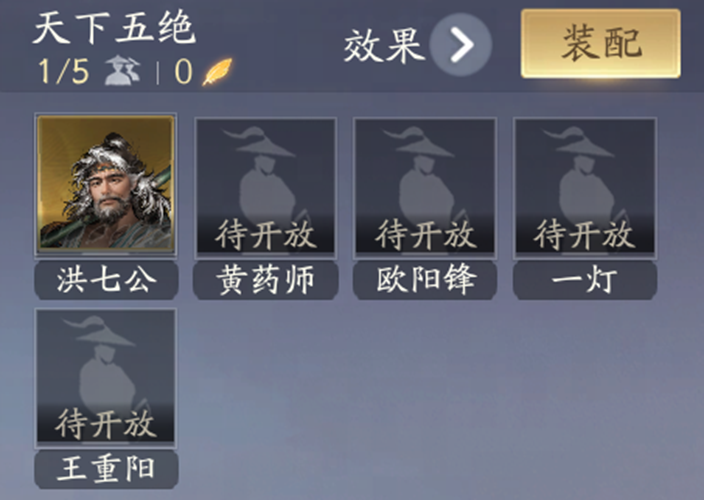Click the locked 王重阳 silhouette card
This screenshot has width=704, height=500.
click(106, 377)
